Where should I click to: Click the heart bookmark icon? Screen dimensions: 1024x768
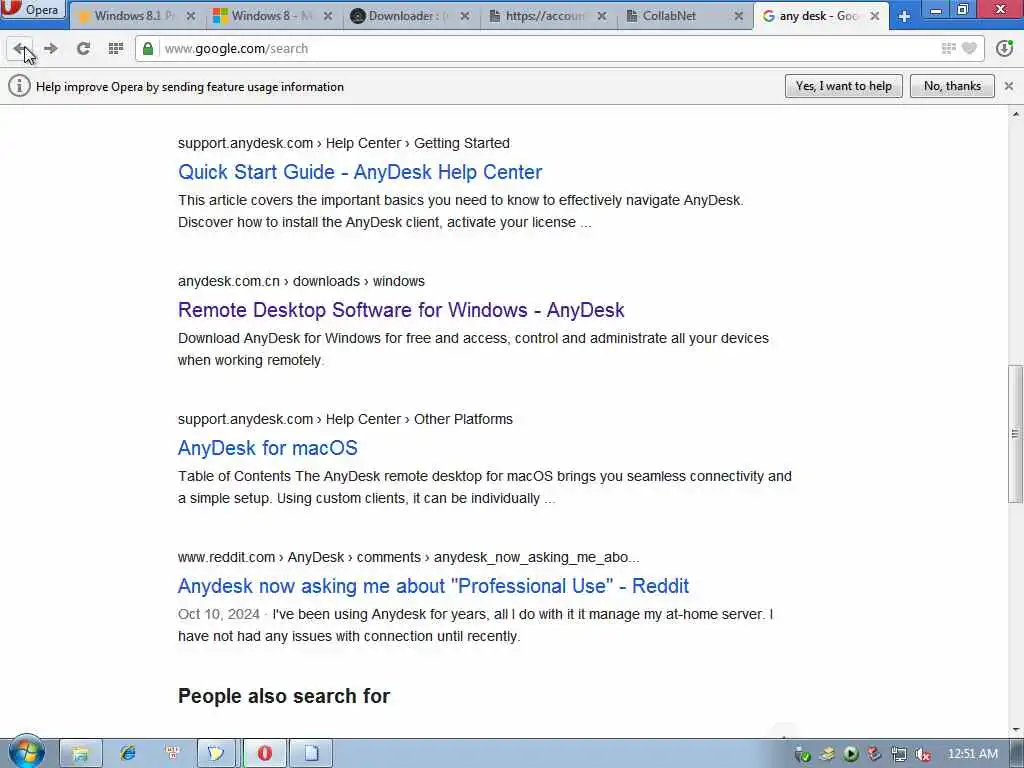[x=970, y=48]
